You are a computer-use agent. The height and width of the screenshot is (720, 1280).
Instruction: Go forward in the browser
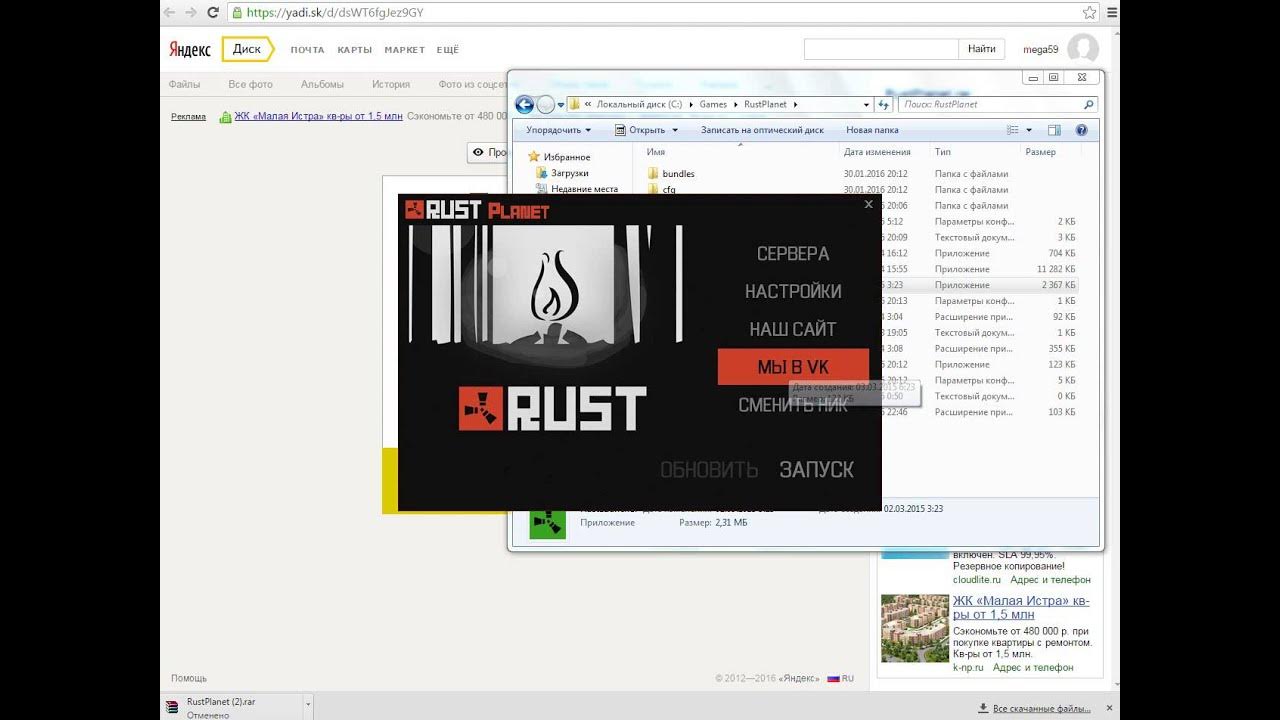(190, 12)
